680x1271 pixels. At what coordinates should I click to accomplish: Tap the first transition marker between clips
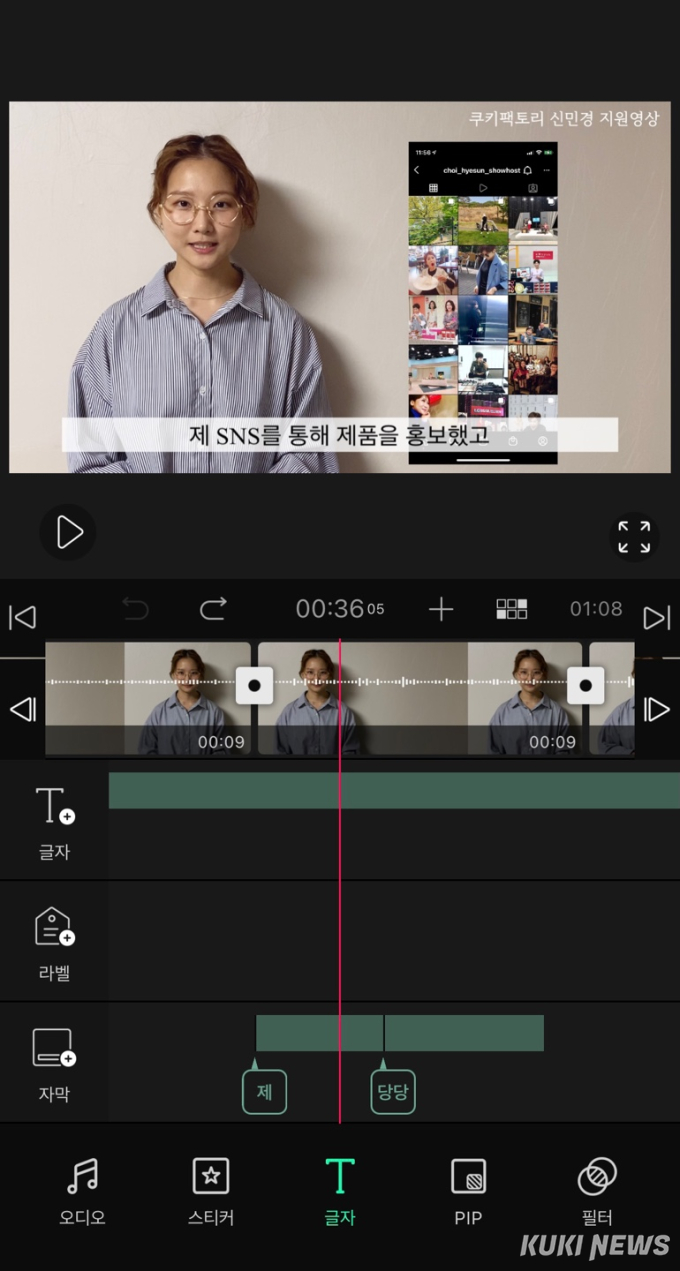coord(254,686)
